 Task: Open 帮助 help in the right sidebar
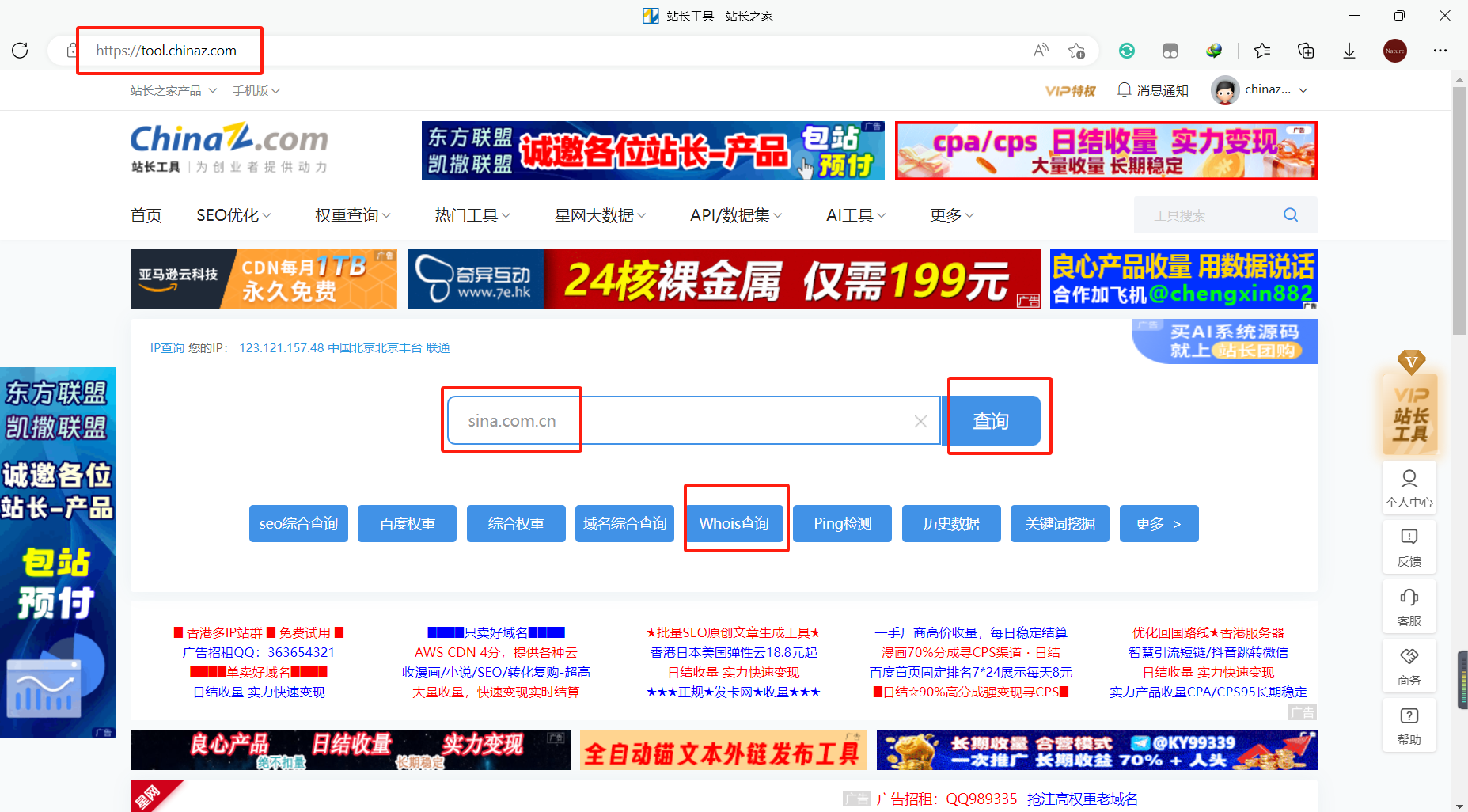click(x=1409, y=726)
